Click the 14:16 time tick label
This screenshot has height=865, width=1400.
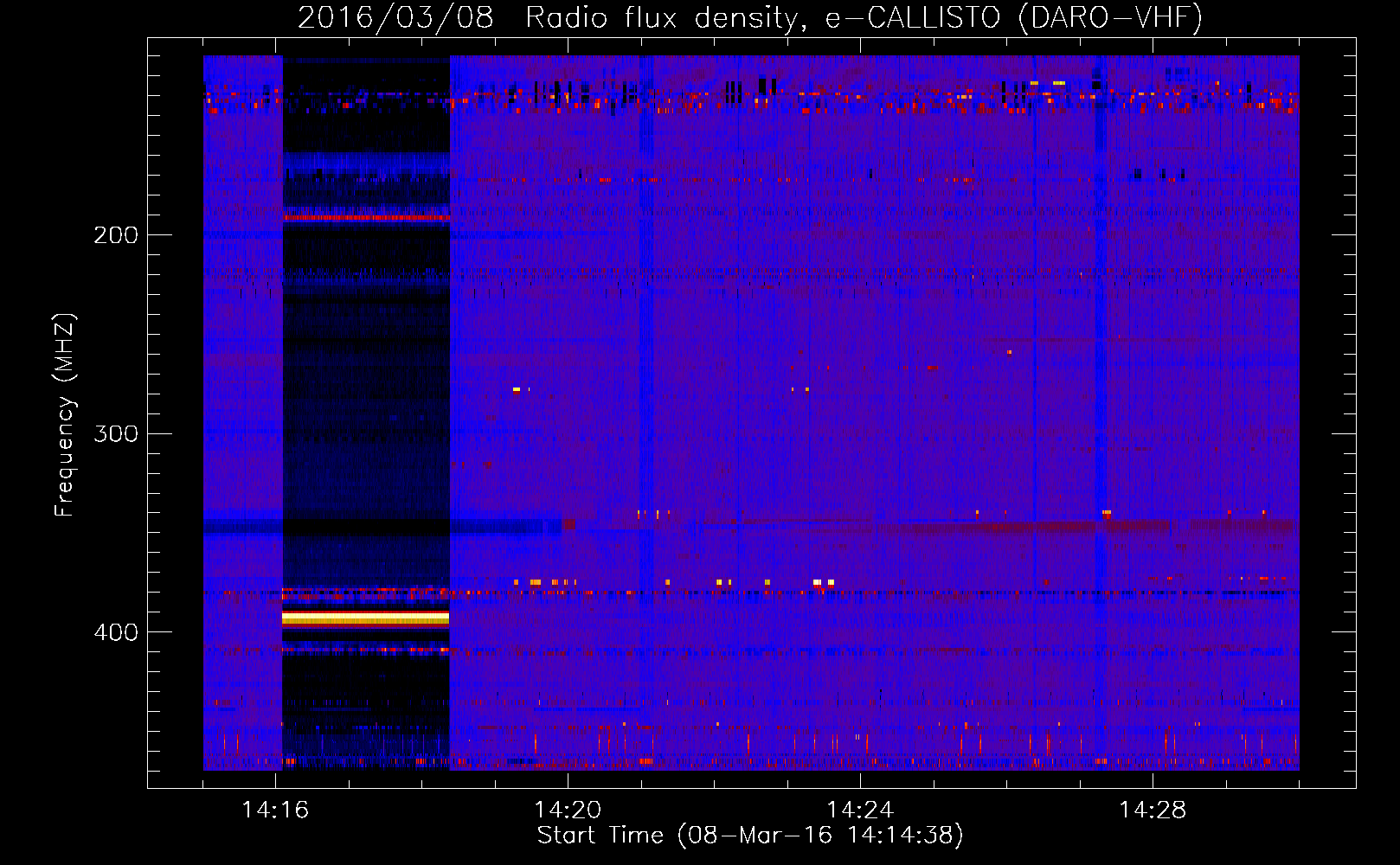click(x=275, y=810)
